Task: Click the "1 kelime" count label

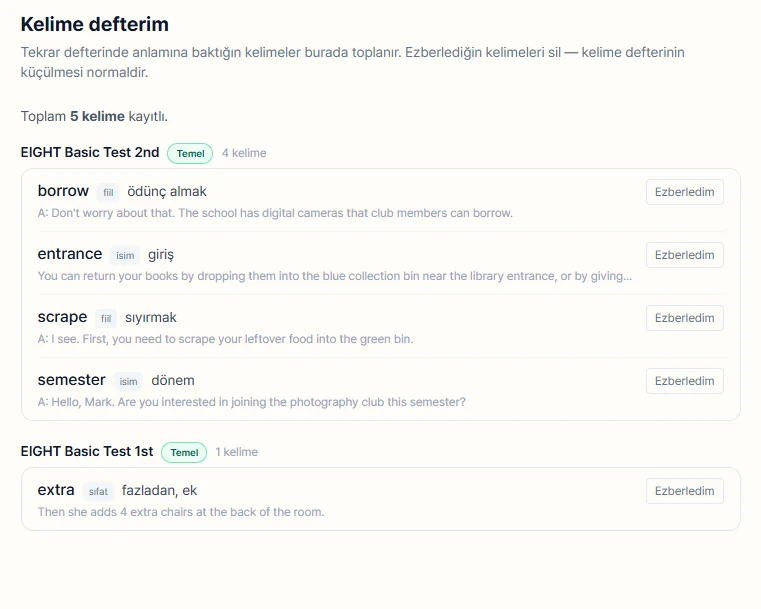Action: pos(237,452)
